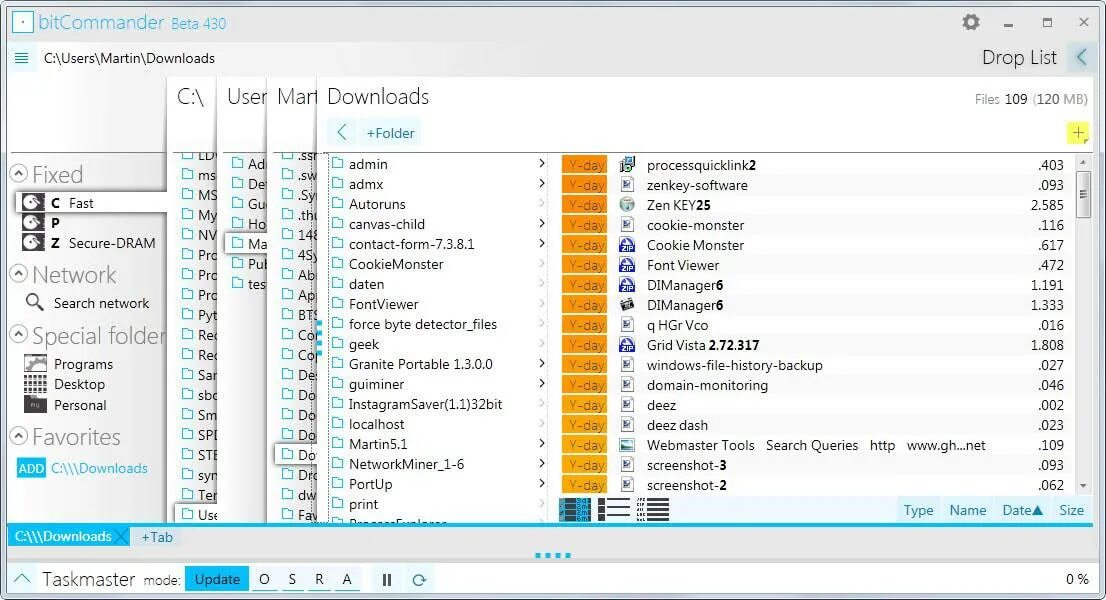Click the Webmaster Tools image icon
The height and width of the screenshot is (600, 1106).
pyautogui.click(x=626, y=445)
